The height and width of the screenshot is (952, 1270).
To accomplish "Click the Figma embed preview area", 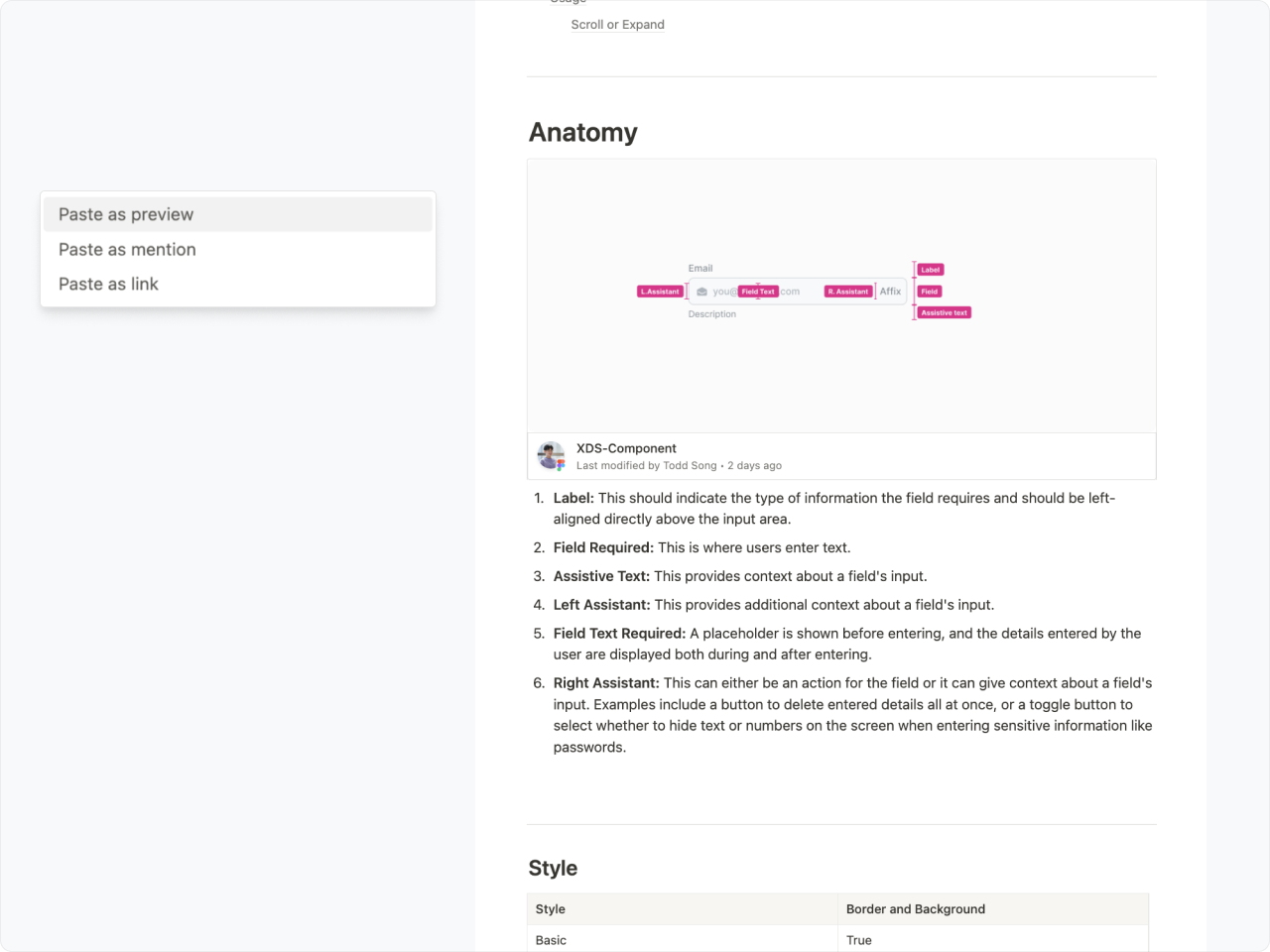I will 841,296.
